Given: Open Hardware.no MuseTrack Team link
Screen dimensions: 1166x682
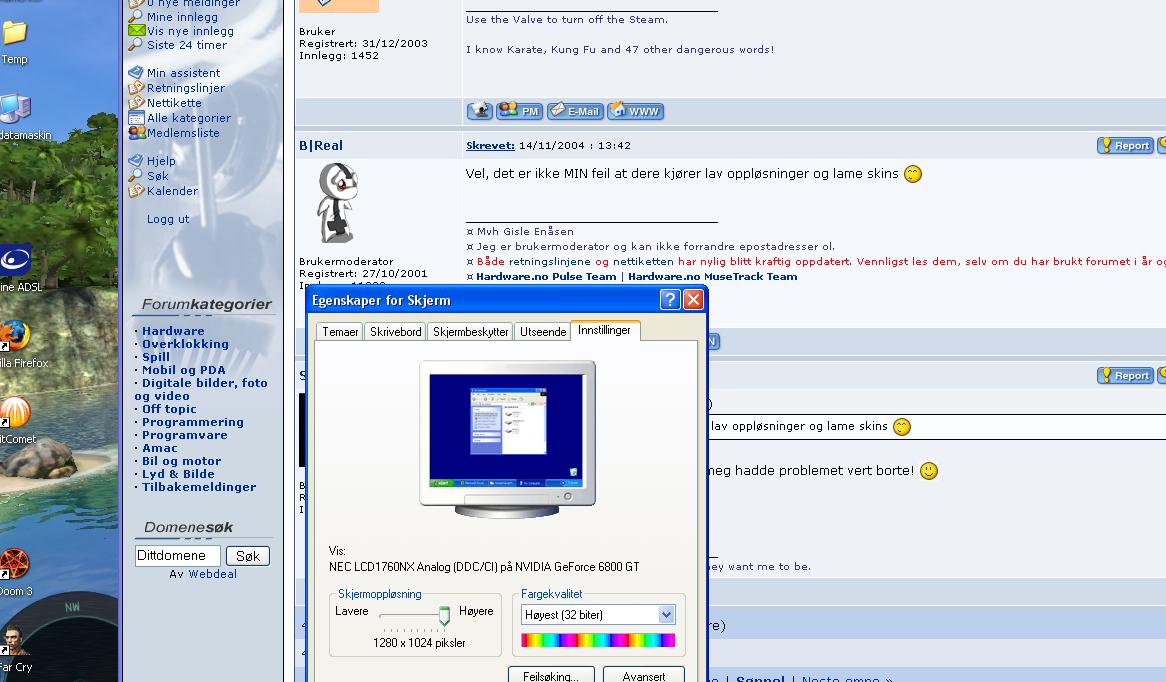Looking at the screenshot, I should point(712,277).
